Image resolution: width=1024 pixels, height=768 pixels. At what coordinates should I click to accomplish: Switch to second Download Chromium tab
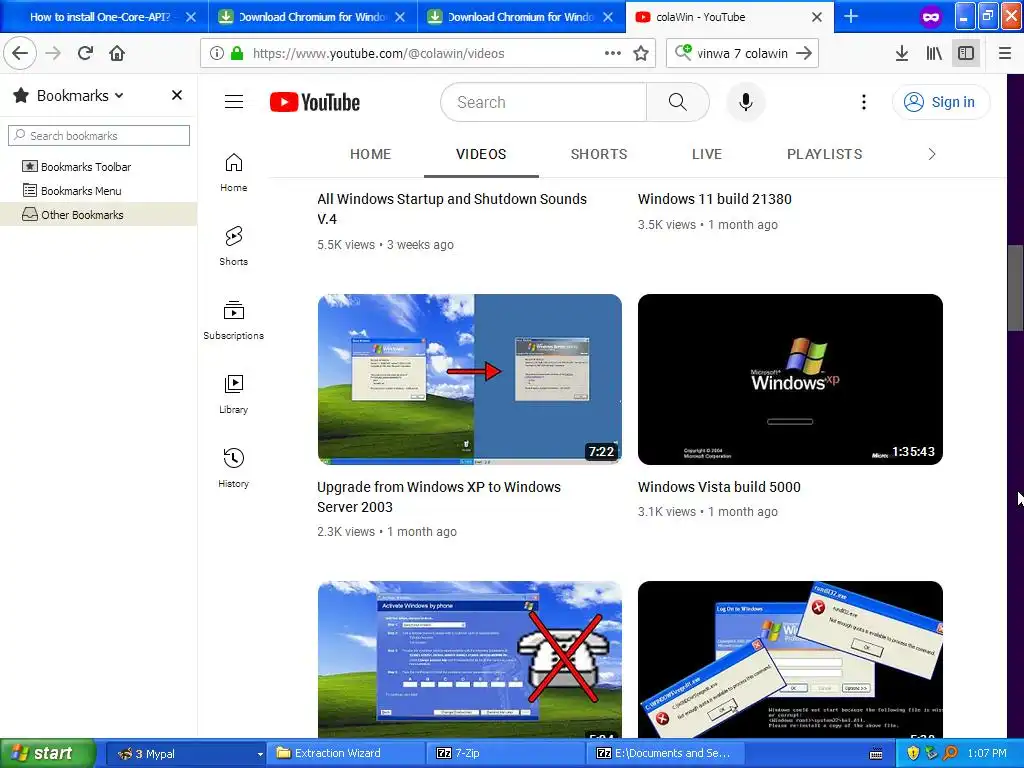point(520,17)
